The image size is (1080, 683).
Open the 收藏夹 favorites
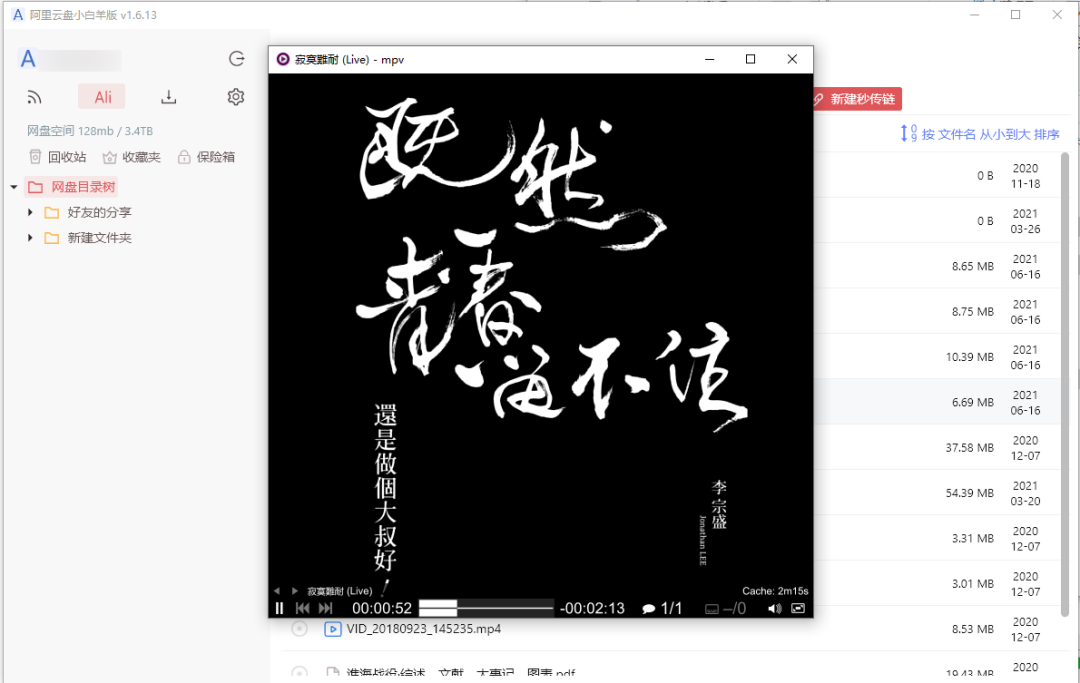click(x=130, y=156)
